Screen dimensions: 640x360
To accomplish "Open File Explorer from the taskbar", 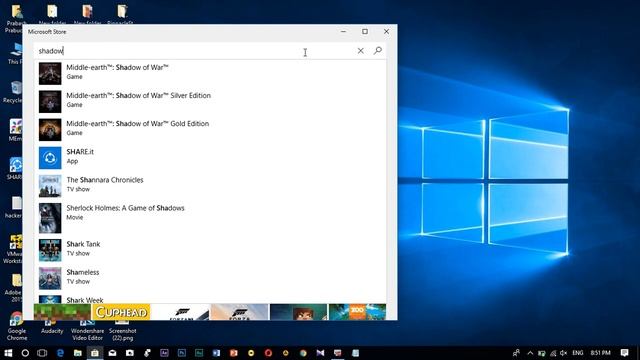I will click(x=78, y=353).
